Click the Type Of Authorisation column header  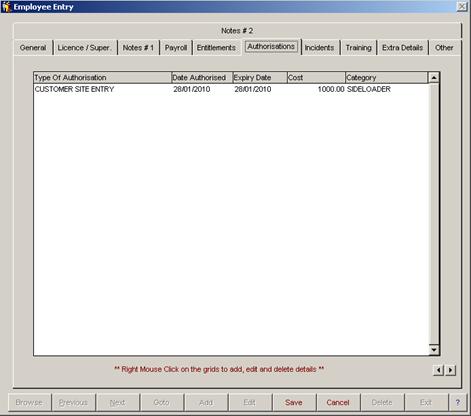[x=102, y=78]
